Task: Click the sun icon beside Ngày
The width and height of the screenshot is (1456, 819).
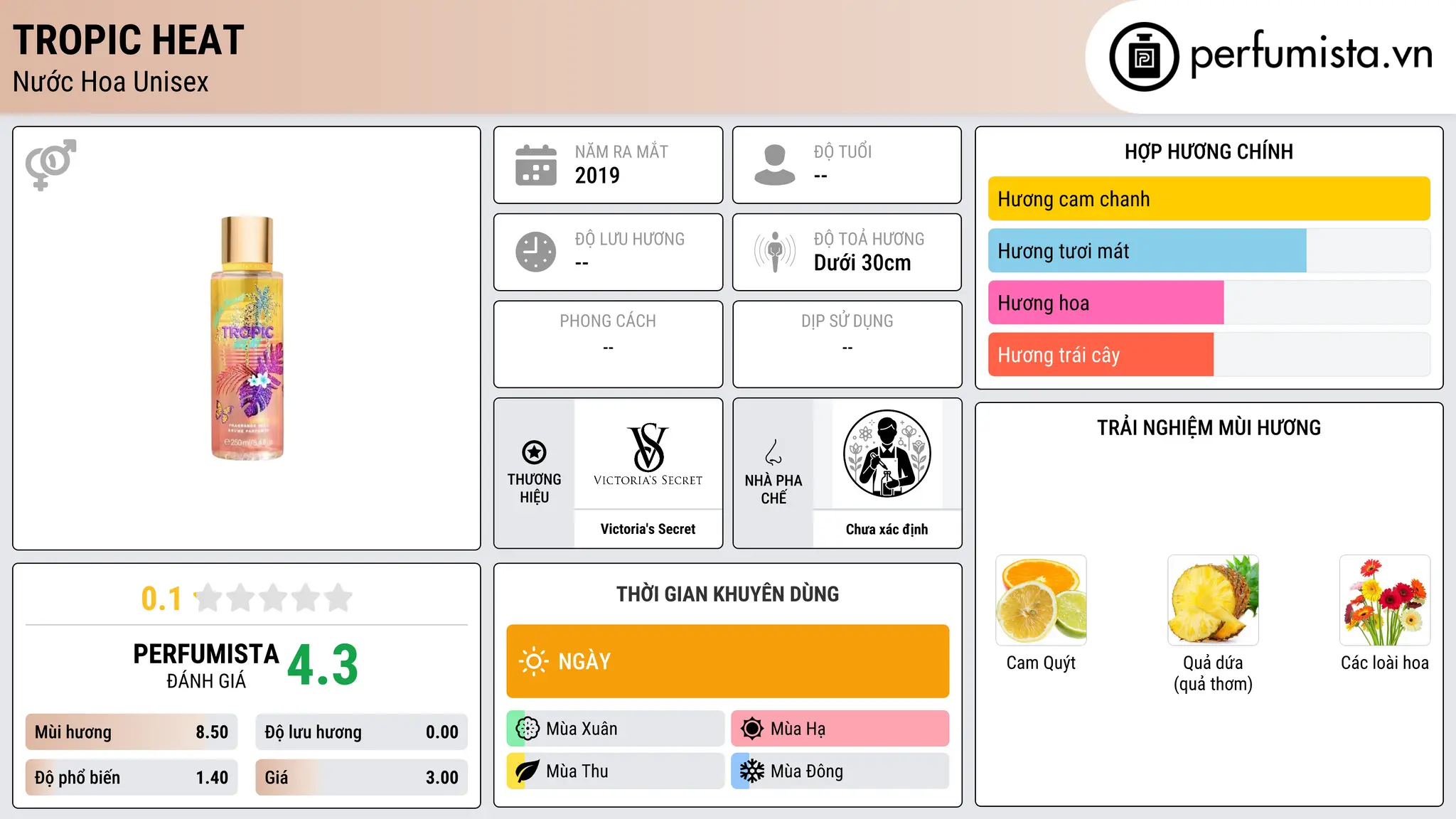Action: pos(533,661)
